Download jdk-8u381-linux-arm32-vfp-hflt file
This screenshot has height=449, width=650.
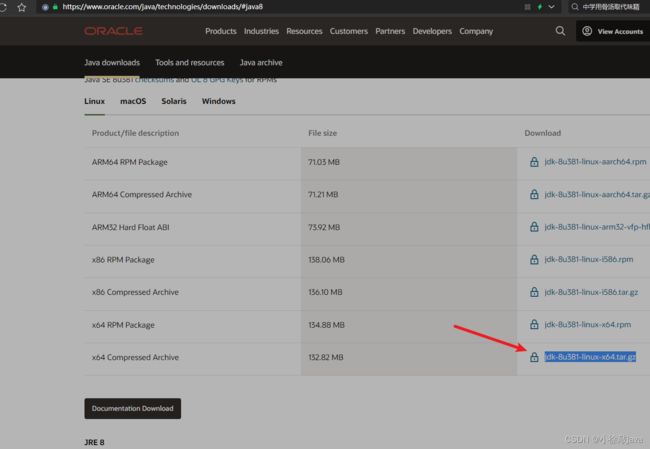tap(597, 227)
